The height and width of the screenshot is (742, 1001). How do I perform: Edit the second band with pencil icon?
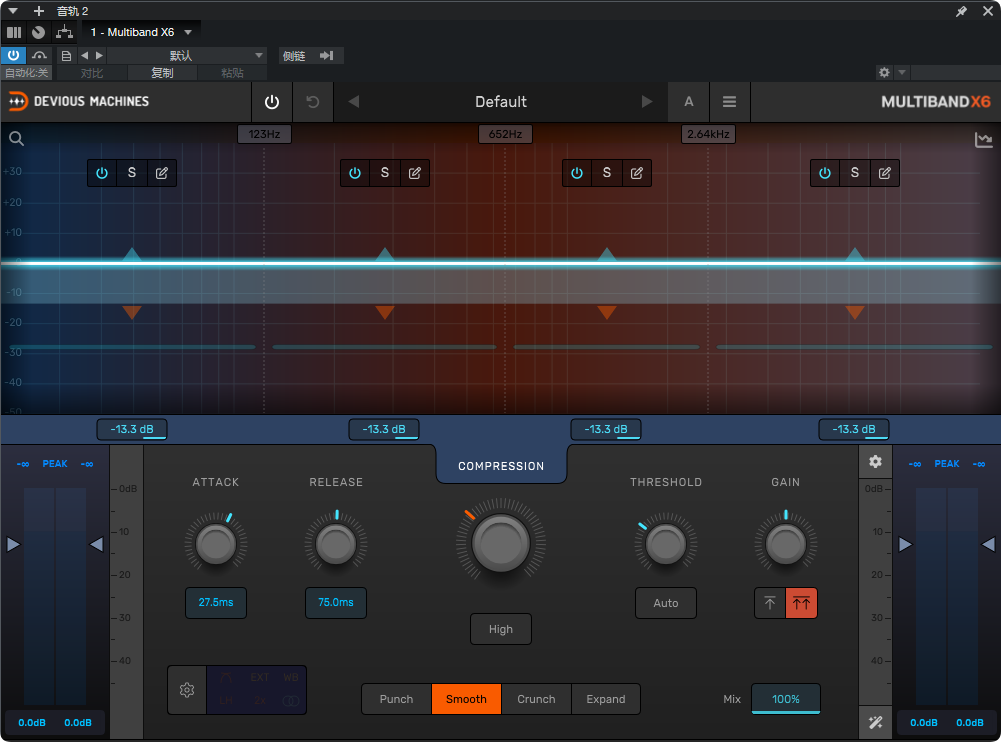click(x=414, y=173)
